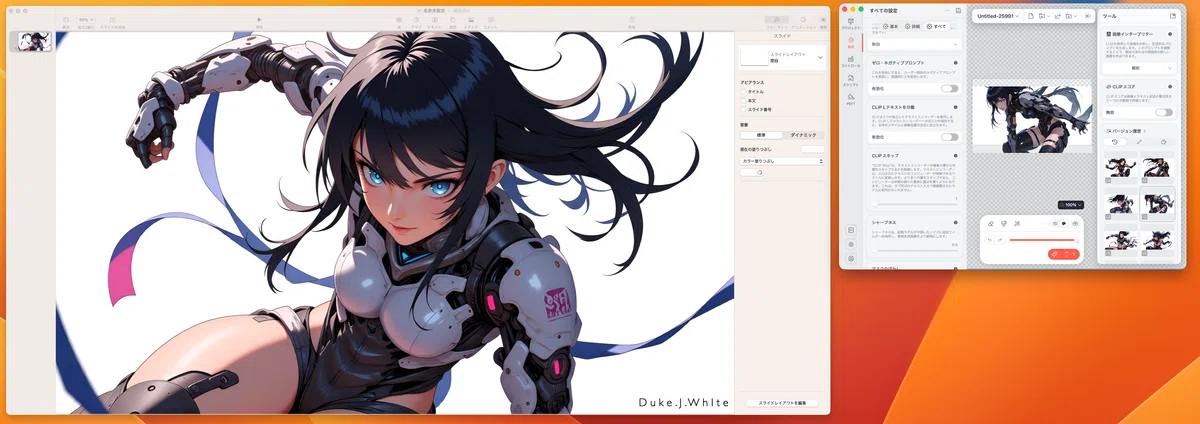Image resolution: width=1200 pixels, height=424 pixels.
Task: Click the redo arrow in the canvas palette
Action: 1000,240
